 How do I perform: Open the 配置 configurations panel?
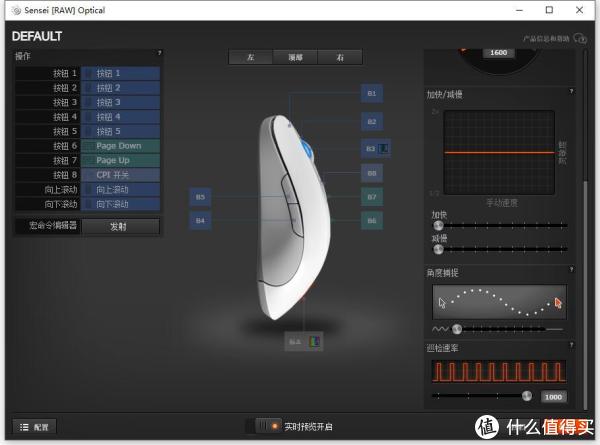coord(34,427)
